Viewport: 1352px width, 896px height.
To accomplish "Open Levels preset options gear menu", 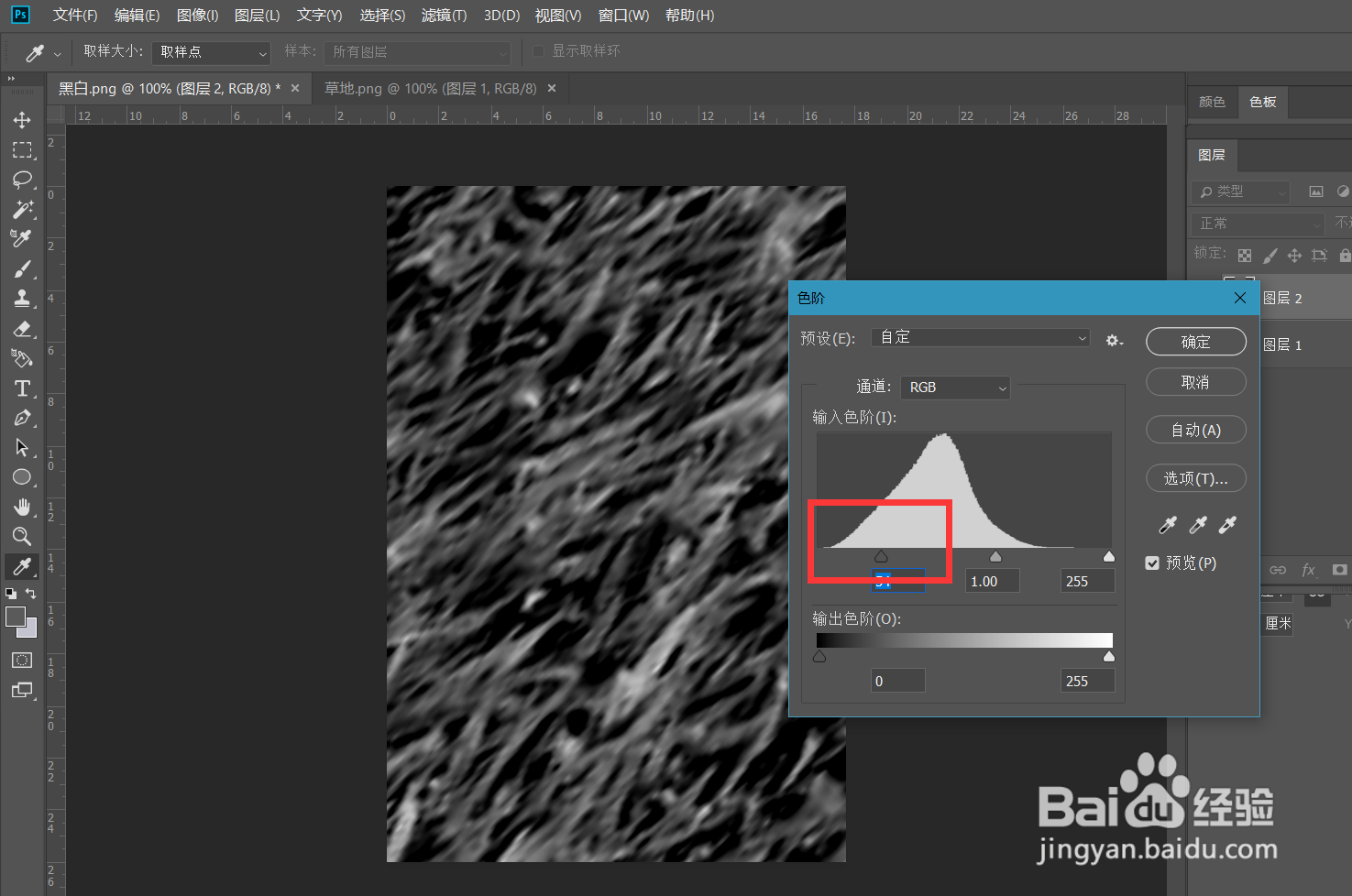I will tap(1114, 340).
